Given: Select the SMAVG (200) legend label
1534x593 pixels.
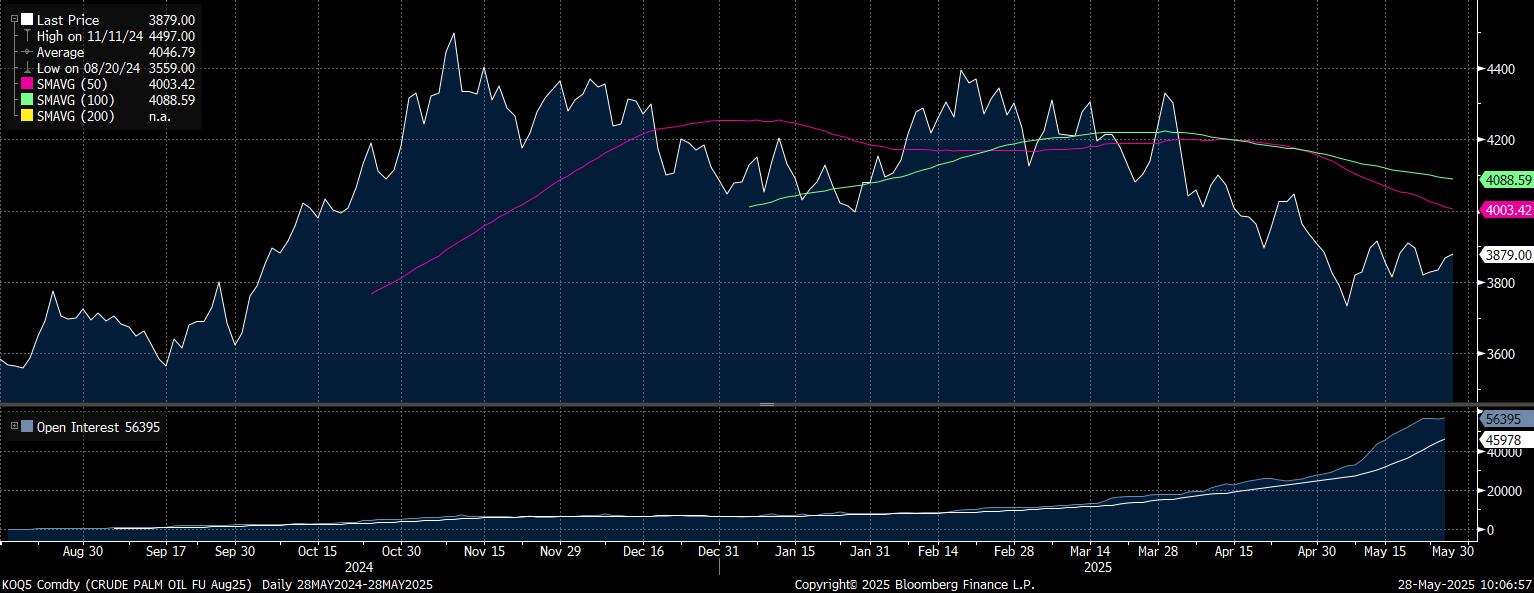Looking at the screenshot, I should coord(75,116).
